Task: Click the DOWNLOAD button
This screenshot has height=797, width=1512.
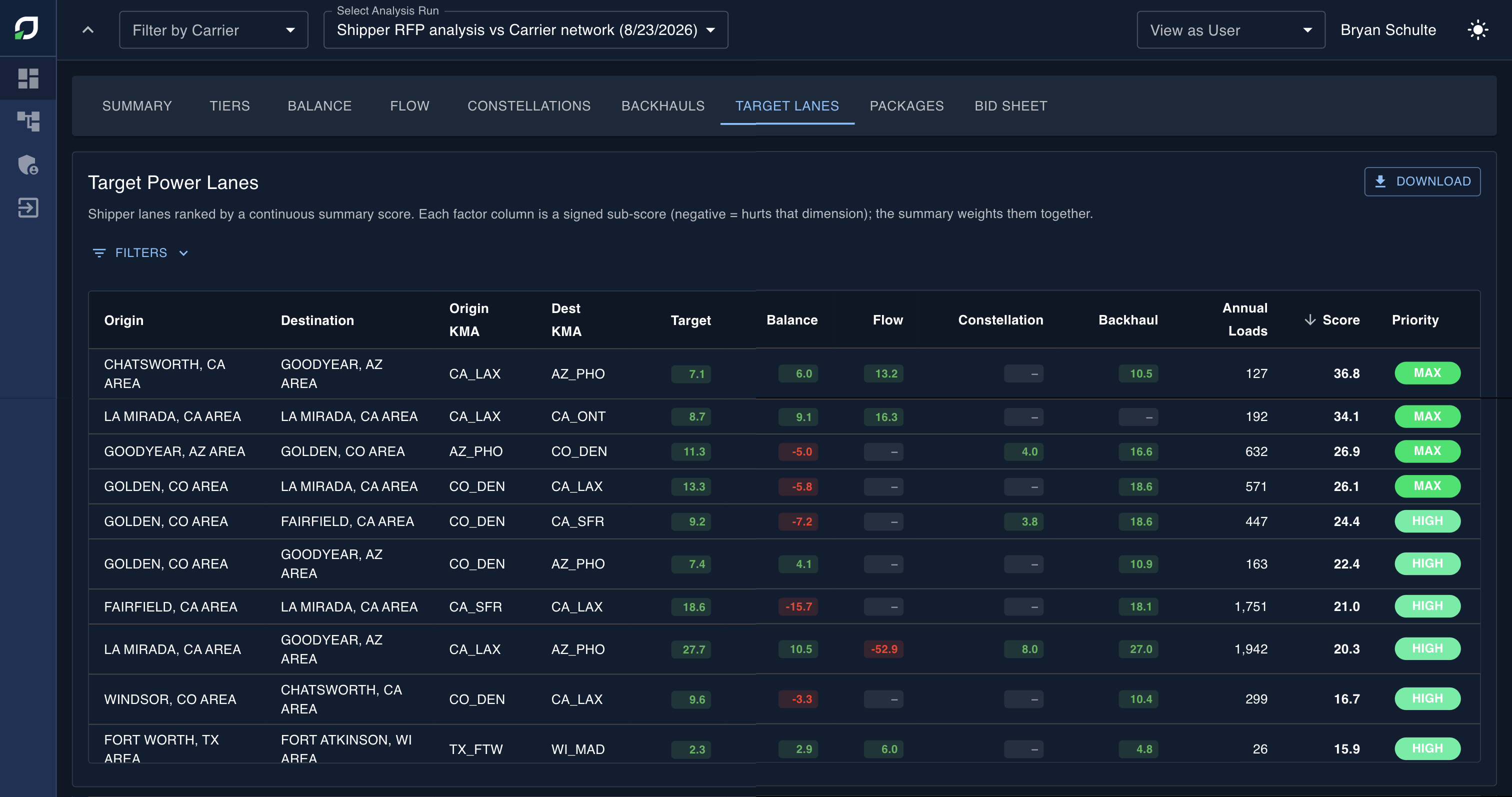Action: pyautogui.click(x=1422, y=181)
